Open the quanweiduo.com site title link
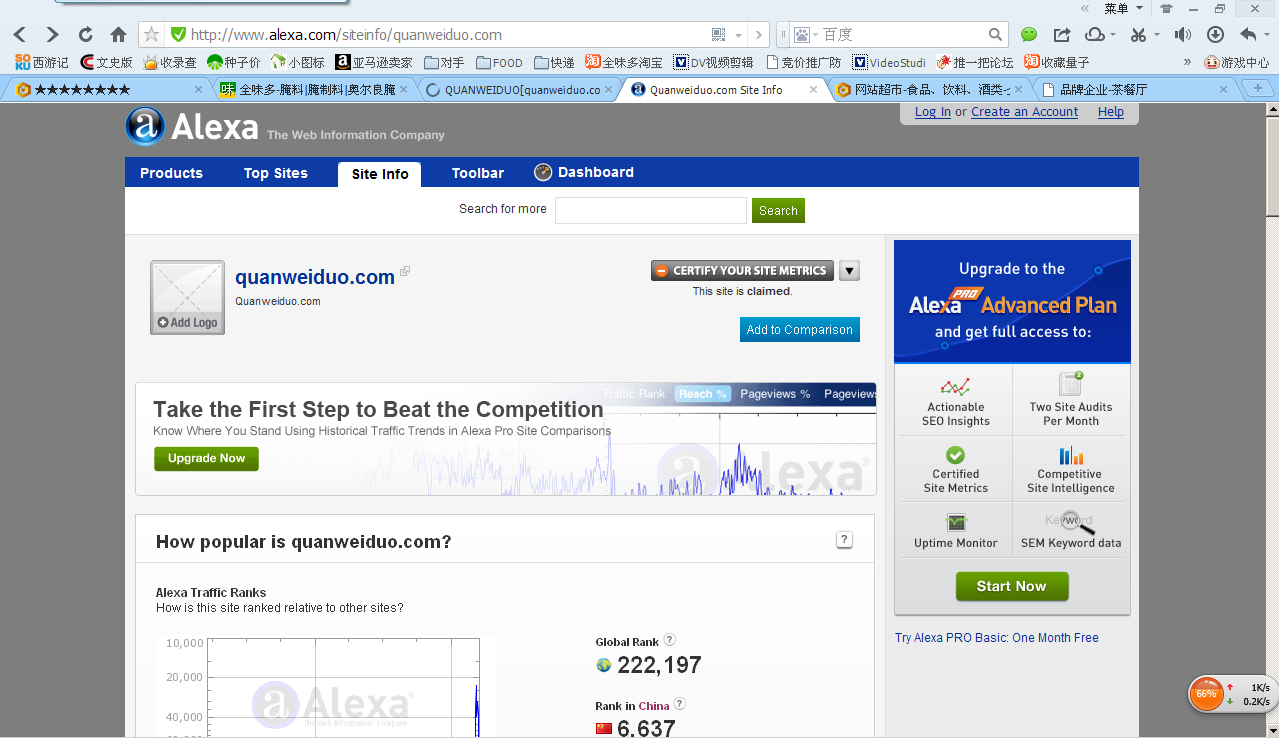Image resolution: width=1279 pixels, height=738 pixels. 315,277
